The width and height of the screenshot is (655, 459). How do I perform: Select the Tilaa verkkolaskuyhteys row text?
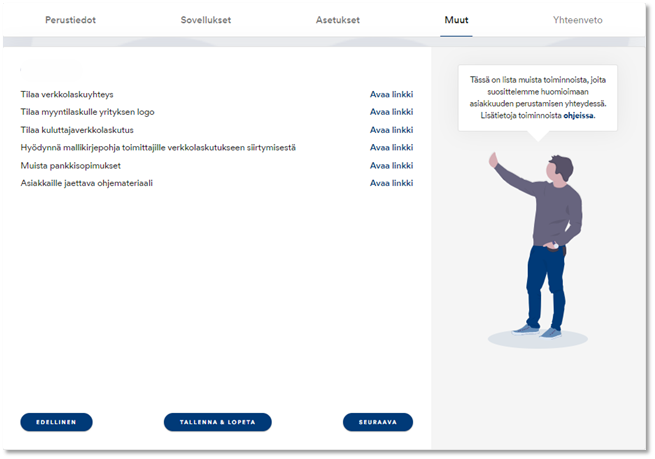67,94
